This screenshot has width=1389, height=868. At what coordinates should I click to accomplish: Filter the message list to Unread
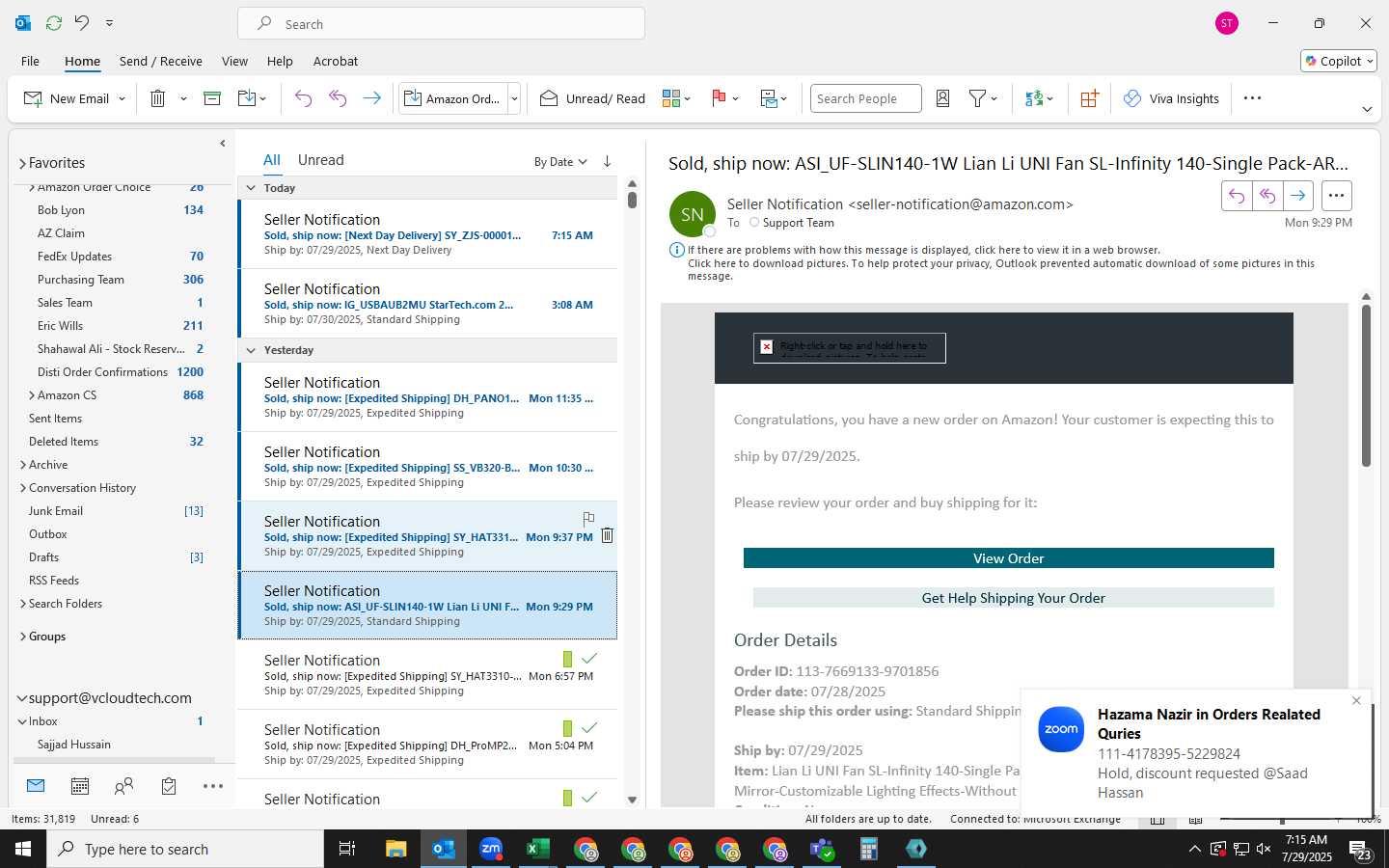point(321,160)
